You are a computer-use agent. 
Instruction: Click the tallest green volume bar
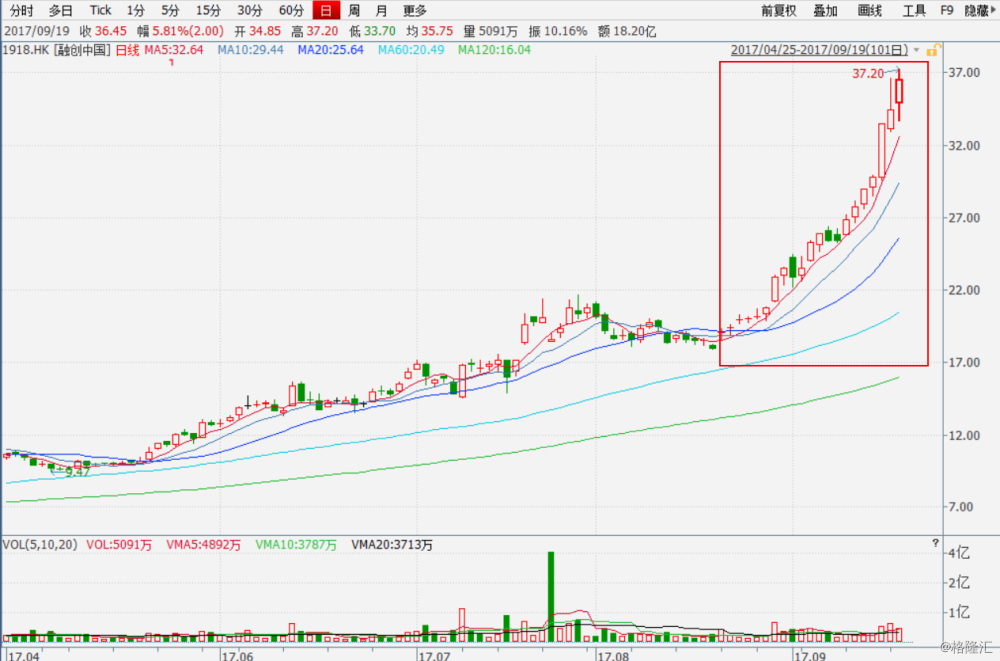point(551,597)
